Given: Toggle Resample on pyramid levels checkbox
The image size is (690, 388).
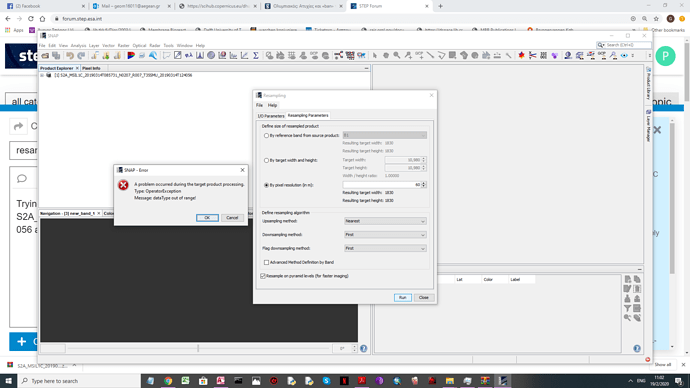Looking at the screenshot, I should [263, 276].
